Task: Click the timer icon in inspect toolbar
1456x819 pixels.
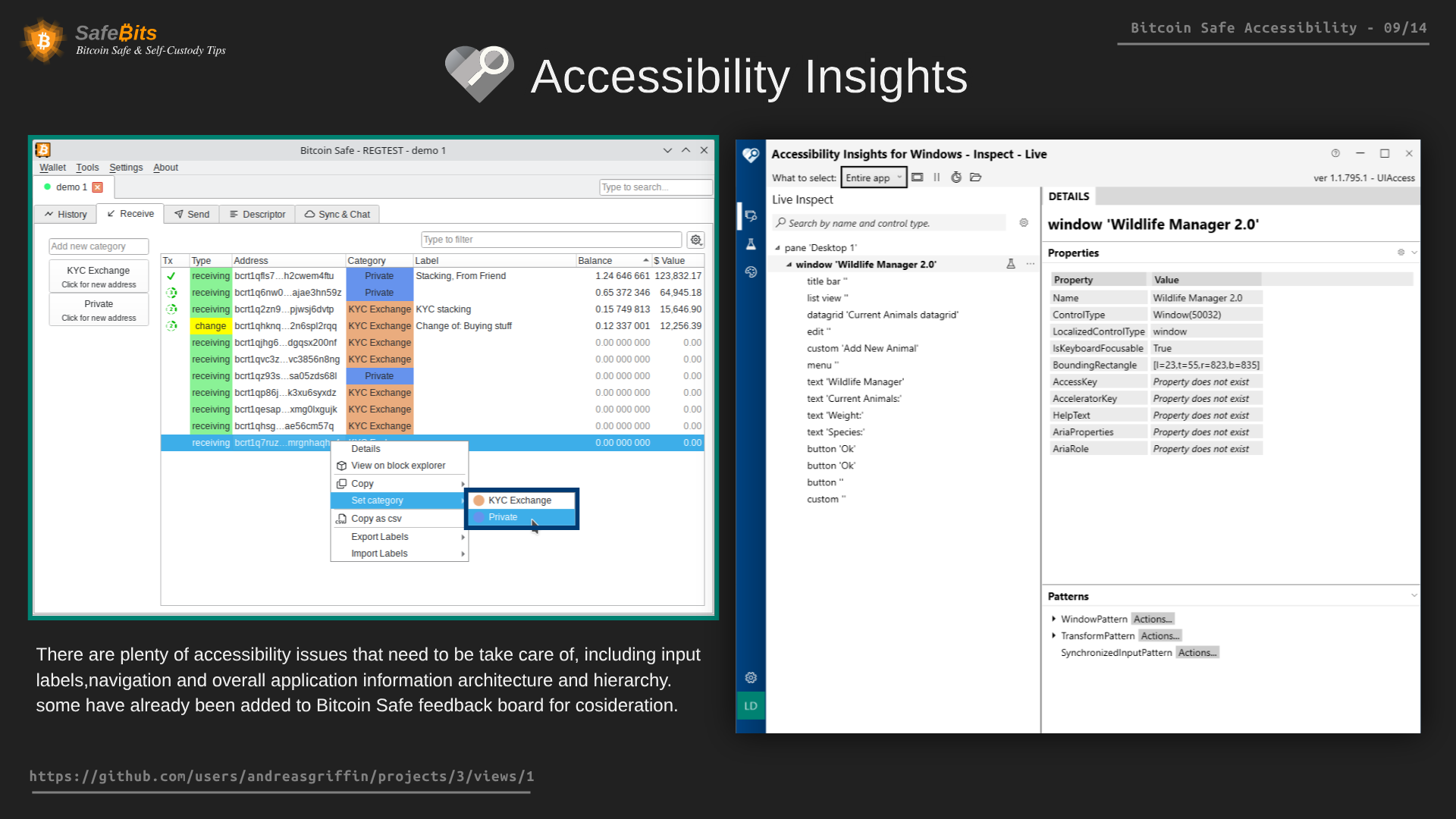Action: (956, 177)
